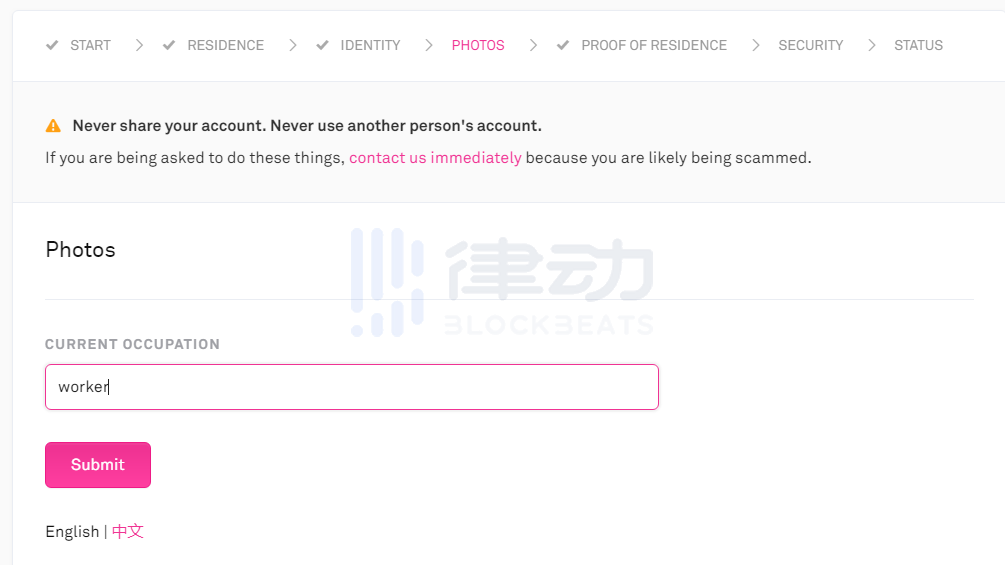
Task: Click the checkmark icon beside RESIDENCE
Action: (x=169, y=45)
